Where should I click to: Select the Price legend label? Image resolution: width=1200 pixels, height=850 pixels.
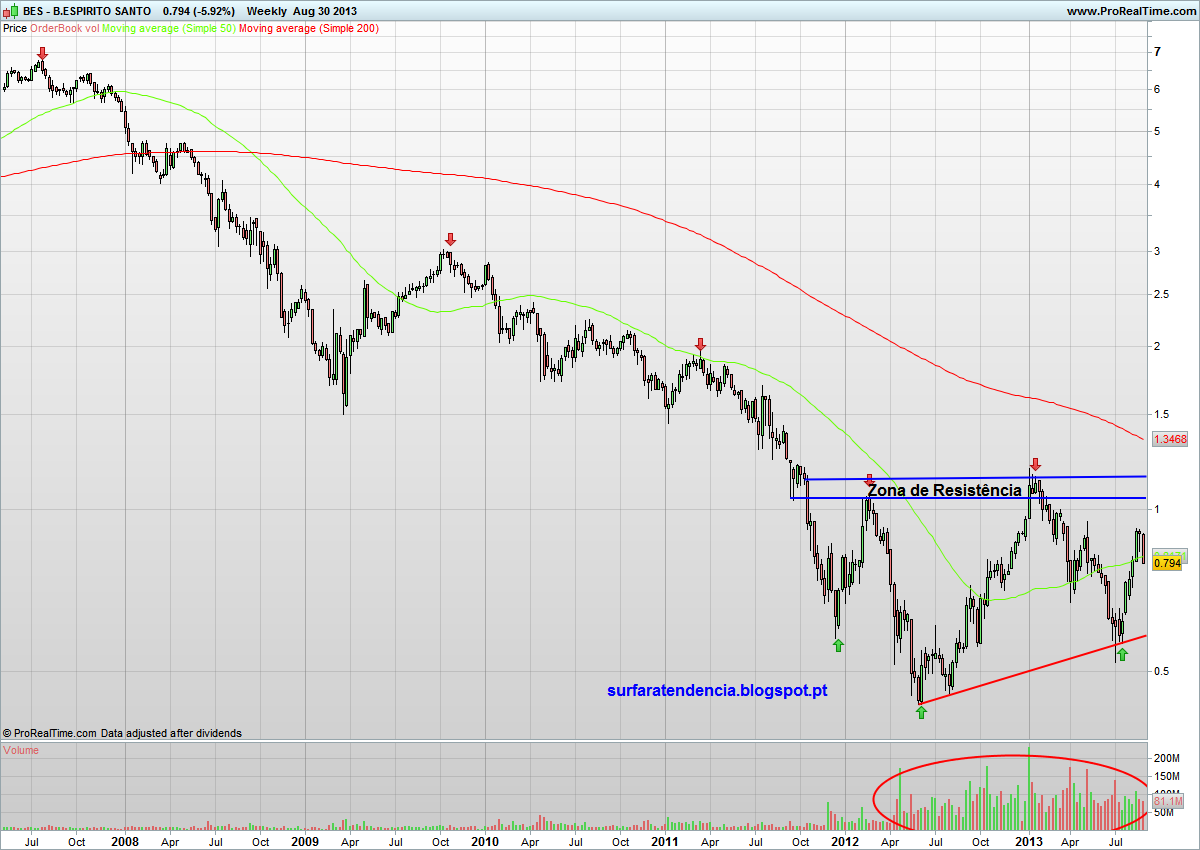(x=15, y=28)
